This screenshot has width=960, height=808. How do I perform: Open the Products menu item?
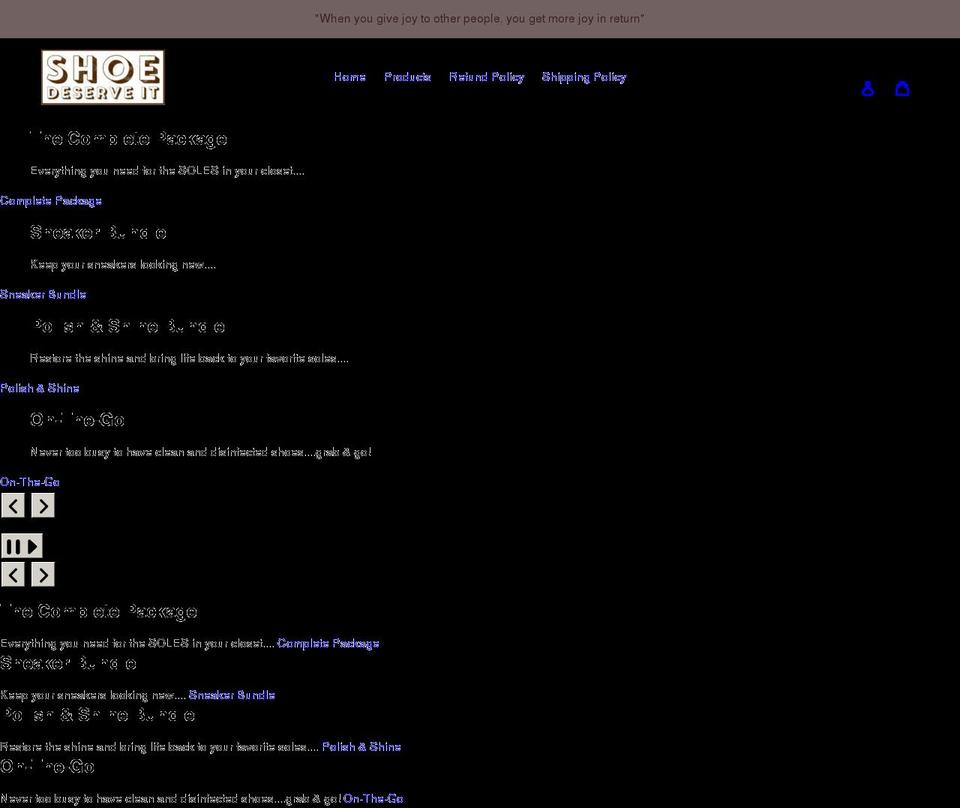[408, 77]
